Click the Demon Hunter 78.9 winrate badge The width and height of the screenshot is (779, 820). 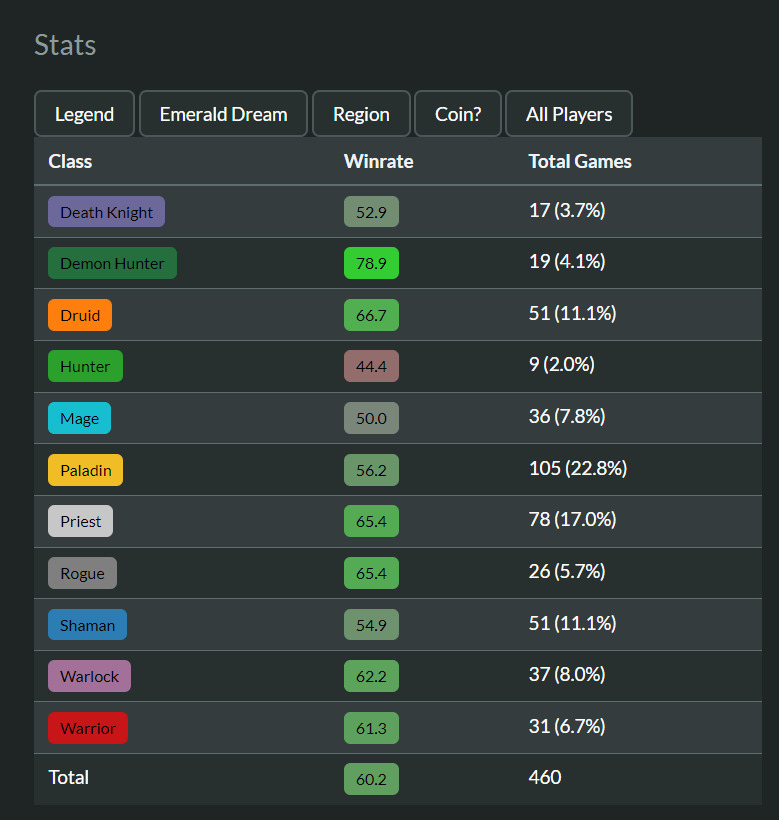point(371,264)
